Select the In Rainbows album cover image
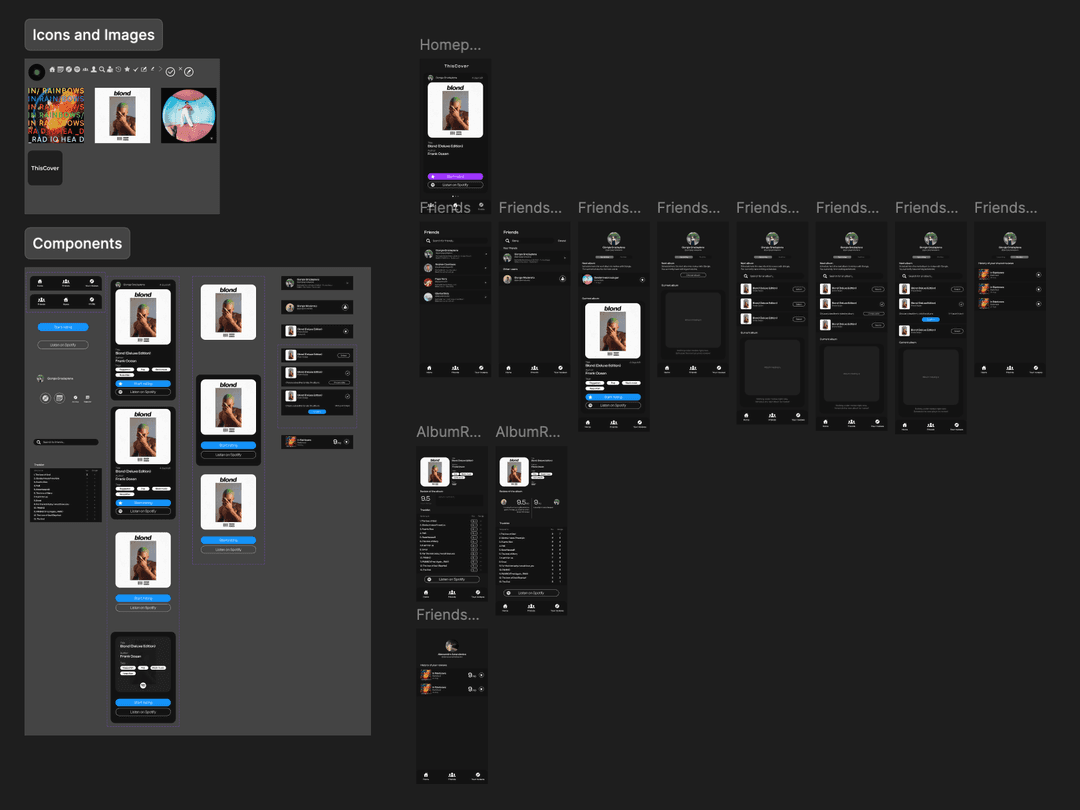Viewport: 1080px width, 810px height. 56,115
